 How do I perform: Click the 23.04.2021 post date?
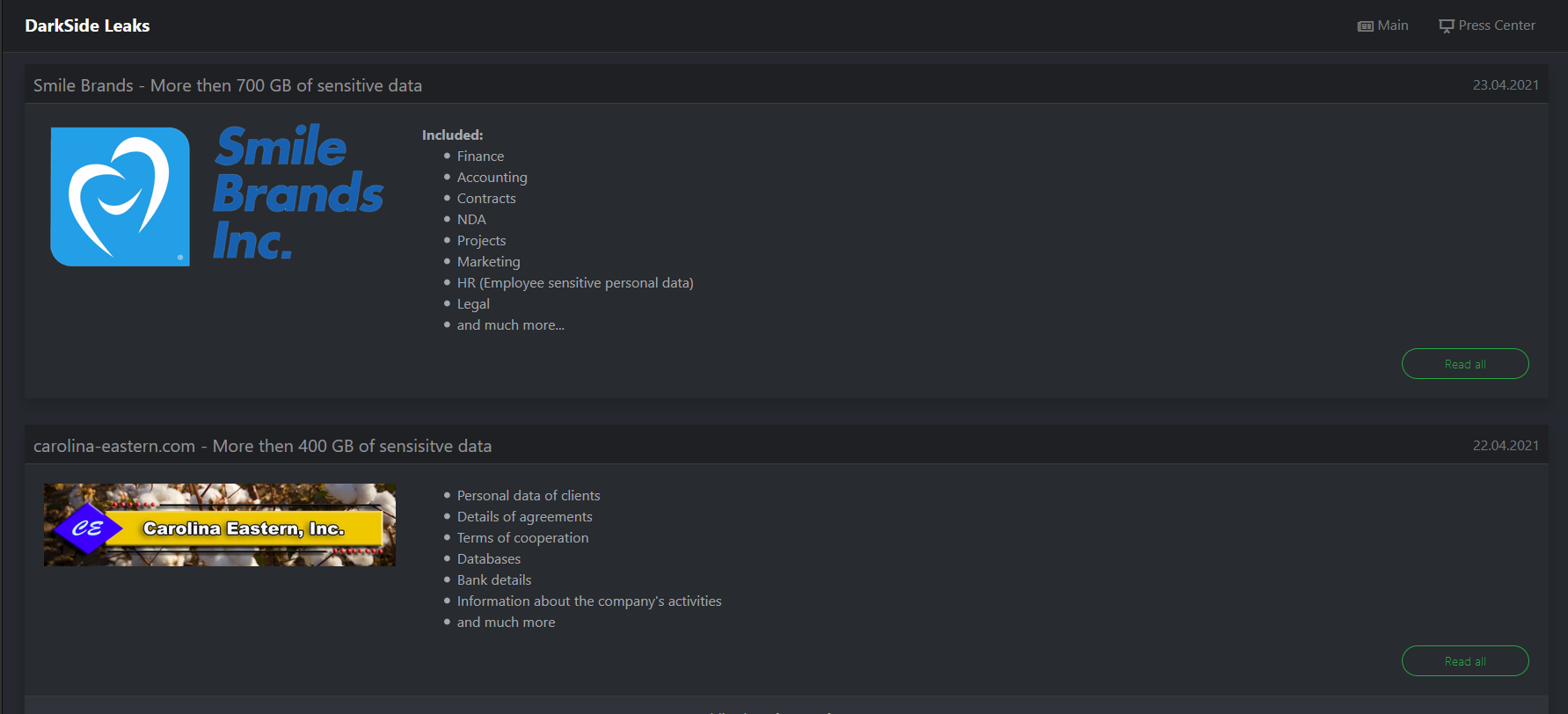pos(1506,85)
